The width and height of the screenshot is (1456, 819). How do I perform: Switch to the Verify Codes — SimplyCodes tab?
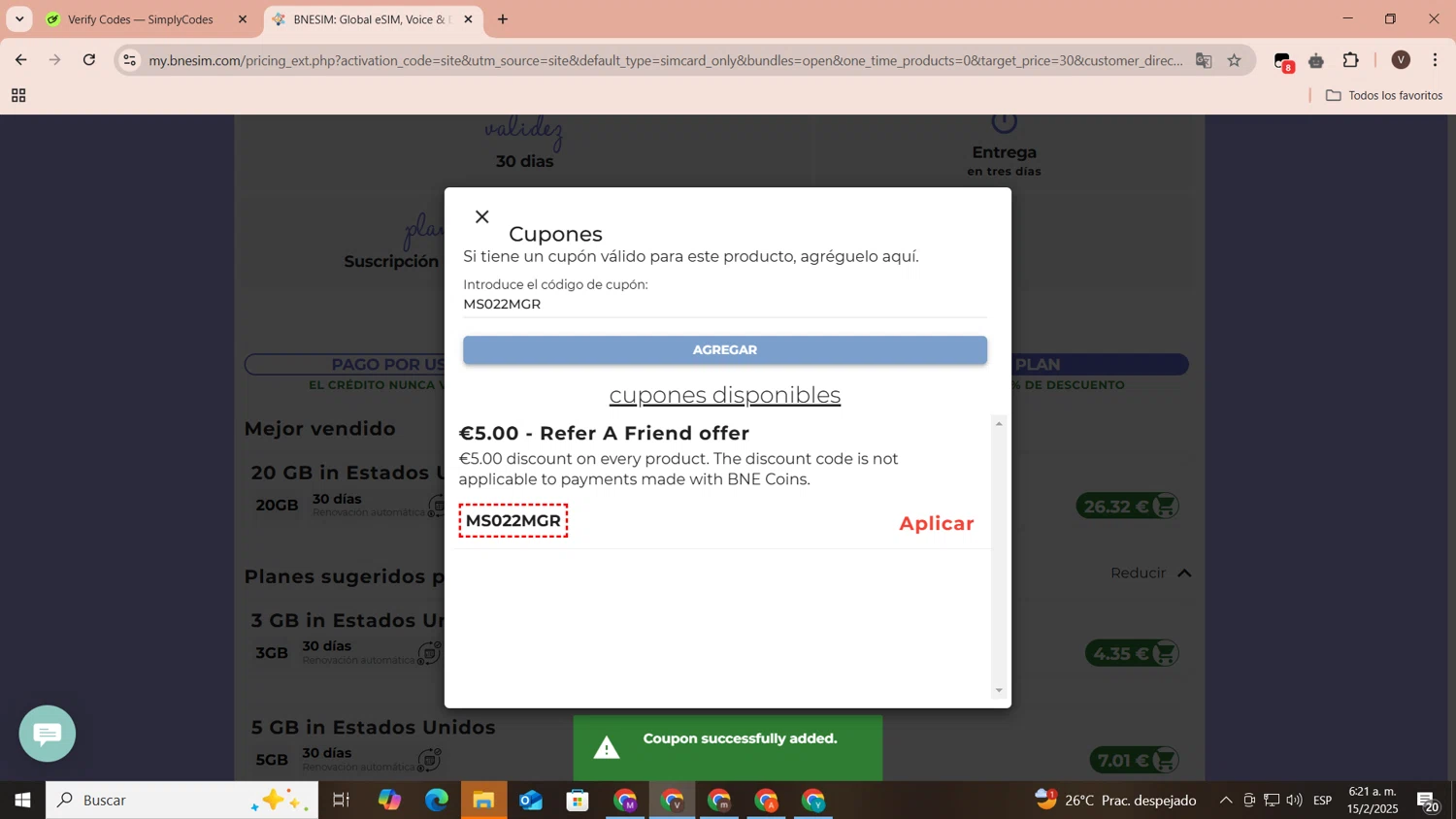pos(141,19)
